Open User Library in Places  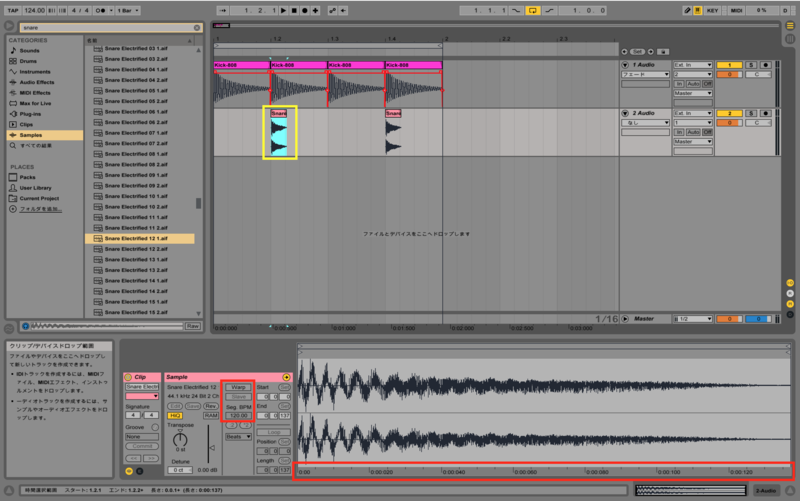click(x=35, y=188)
